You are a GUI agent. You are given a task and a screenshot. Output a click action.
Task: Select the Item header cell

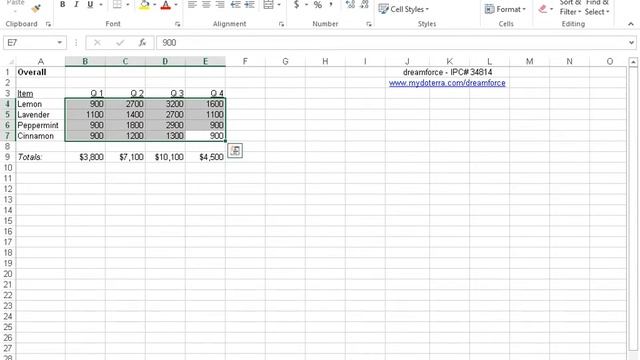coord(40,93)
